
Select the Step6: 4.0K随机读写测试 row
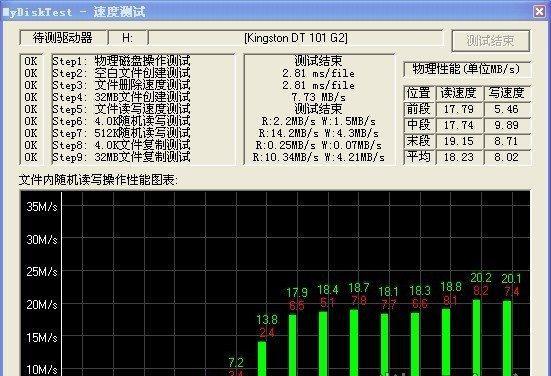point(121,121)
